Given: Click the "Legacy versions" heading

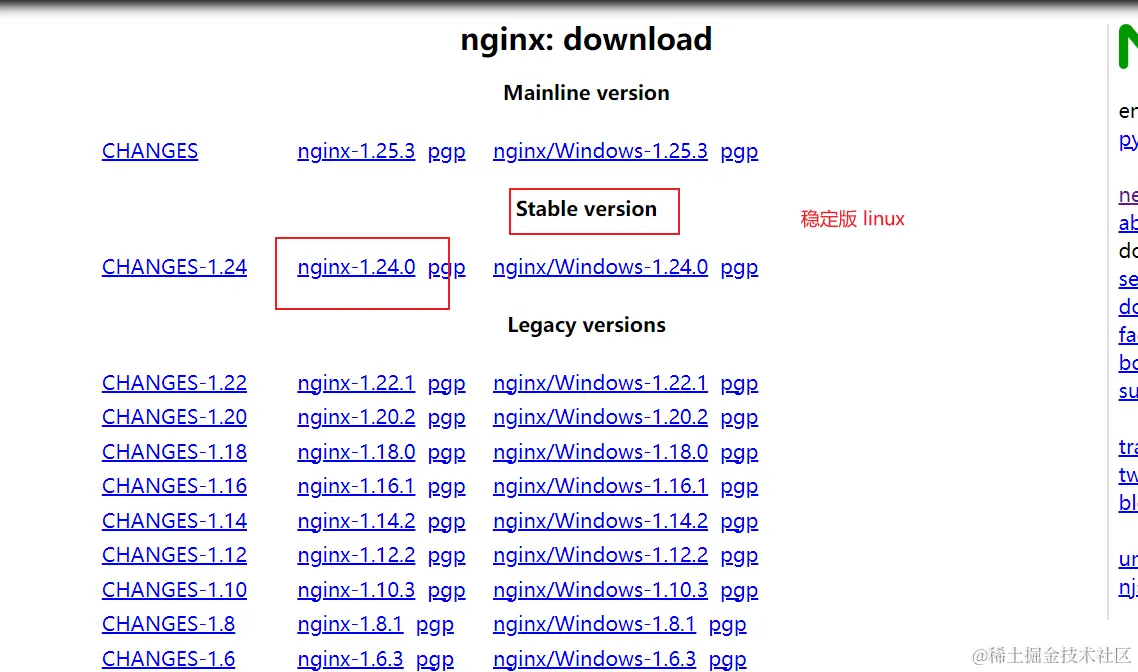Looking at the screenshot, I should 586,325.
